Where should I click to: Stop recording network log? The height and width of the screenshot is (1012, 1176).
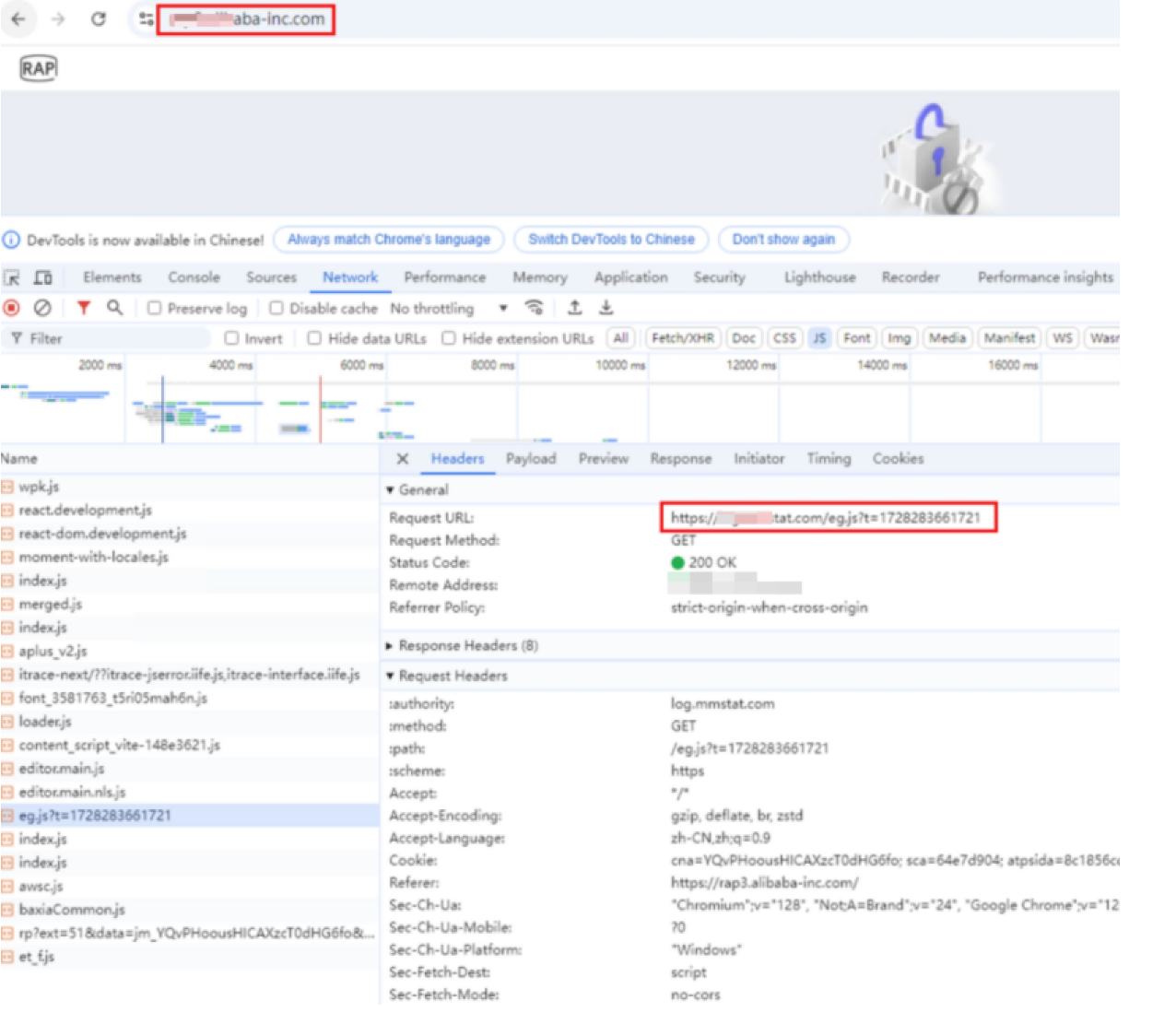[12, 308]
